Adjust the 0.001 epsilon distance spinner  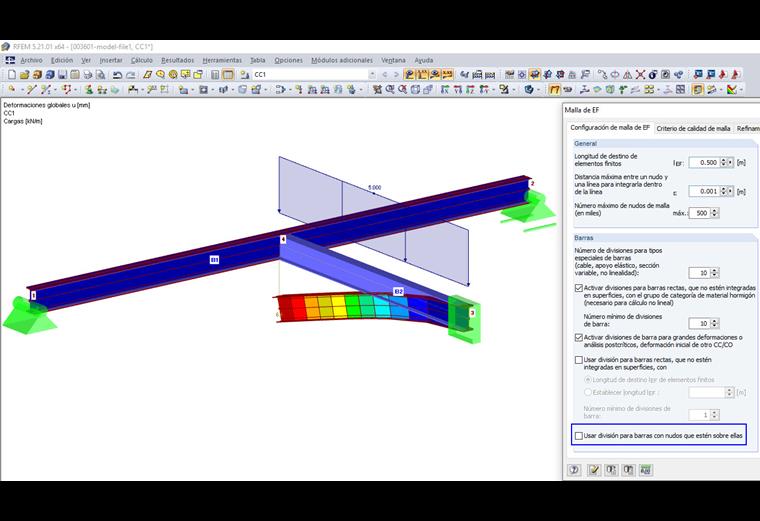click(x=726, y=191)
